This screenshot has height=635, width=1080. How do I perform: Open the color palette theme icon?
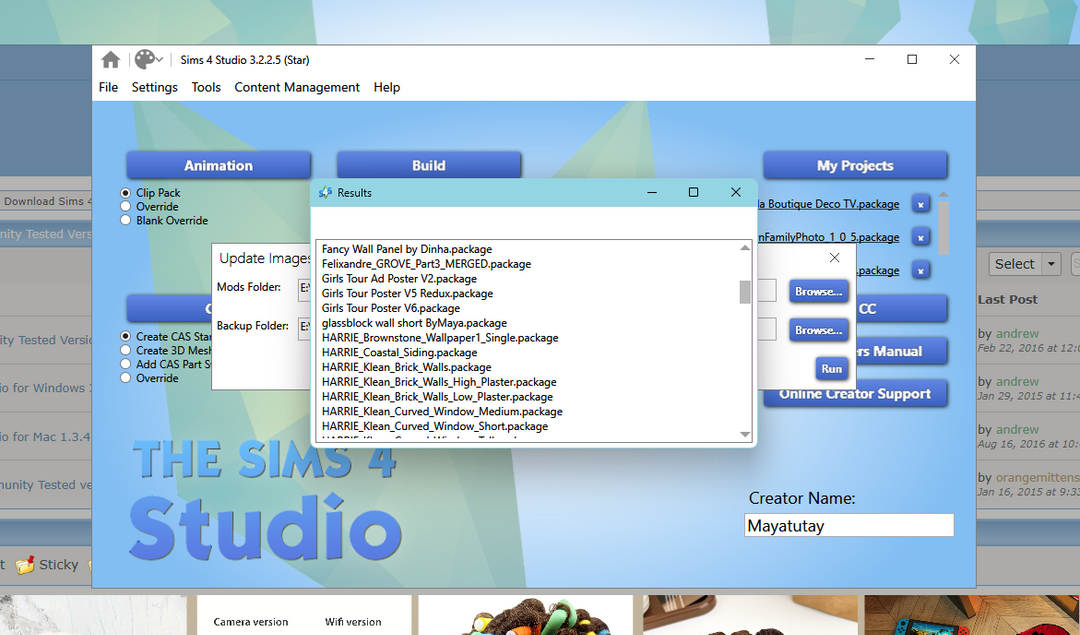[144, 60]
